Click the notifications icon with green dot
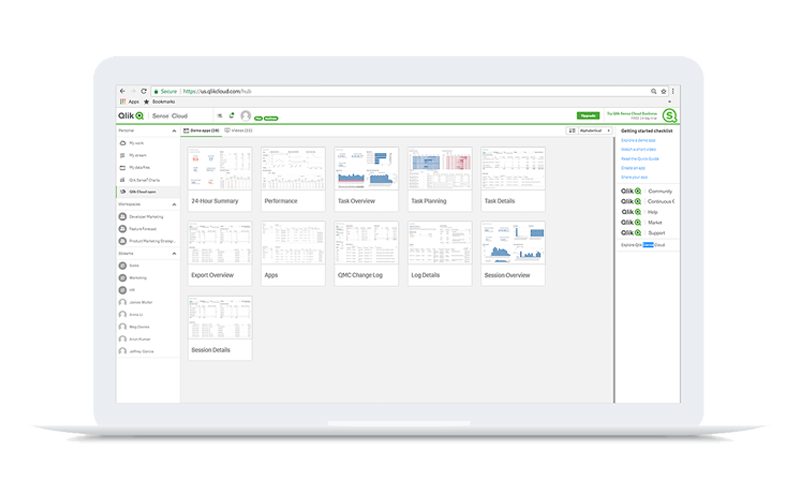 [x=232, y=116]
